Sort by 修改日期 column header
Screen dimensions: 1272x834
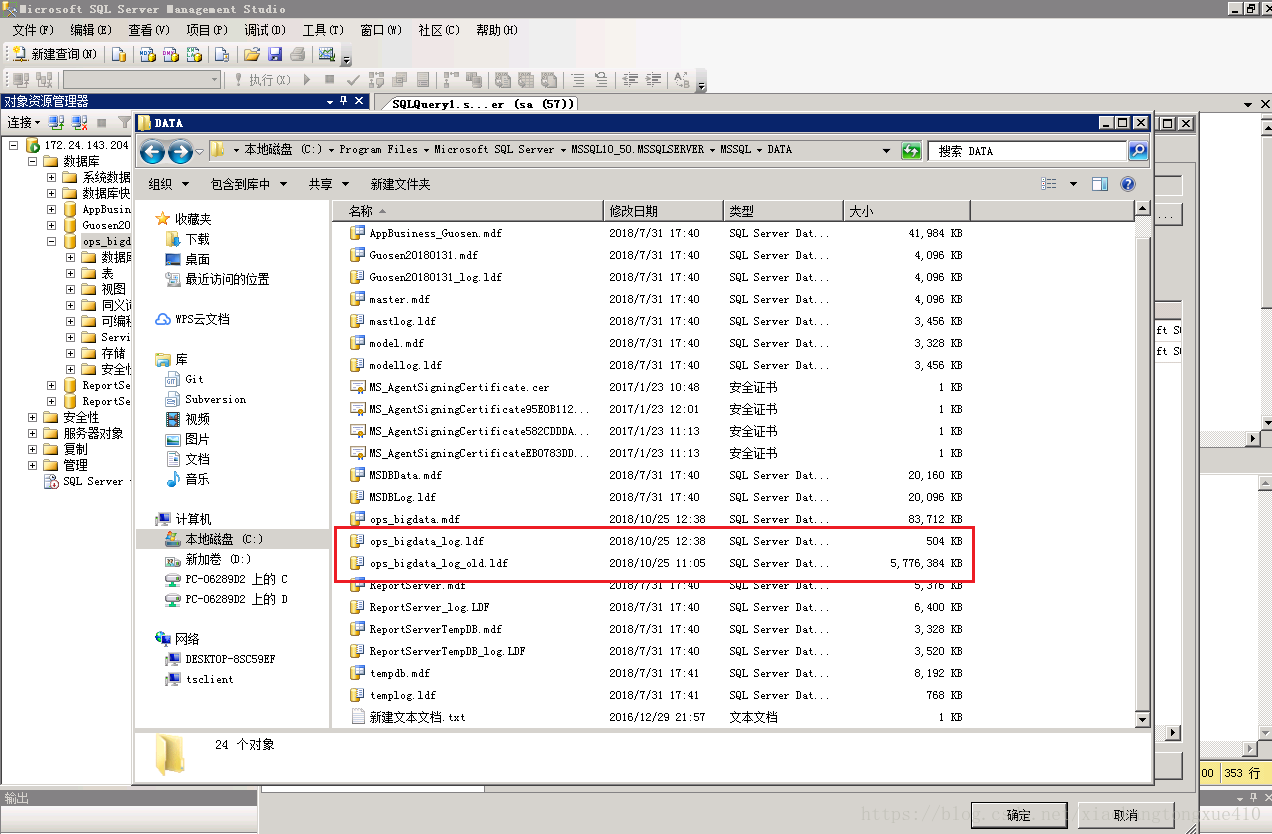(x=663, y=211)
